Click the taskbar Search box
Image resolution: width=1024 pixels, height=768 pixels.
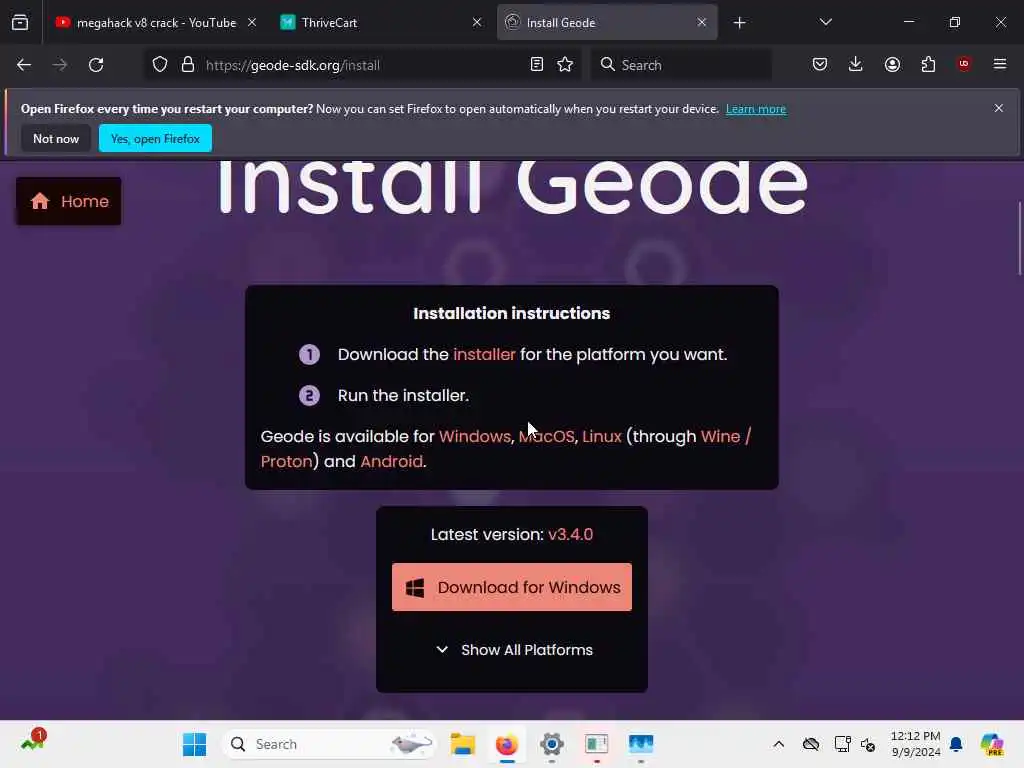[329, 744]
